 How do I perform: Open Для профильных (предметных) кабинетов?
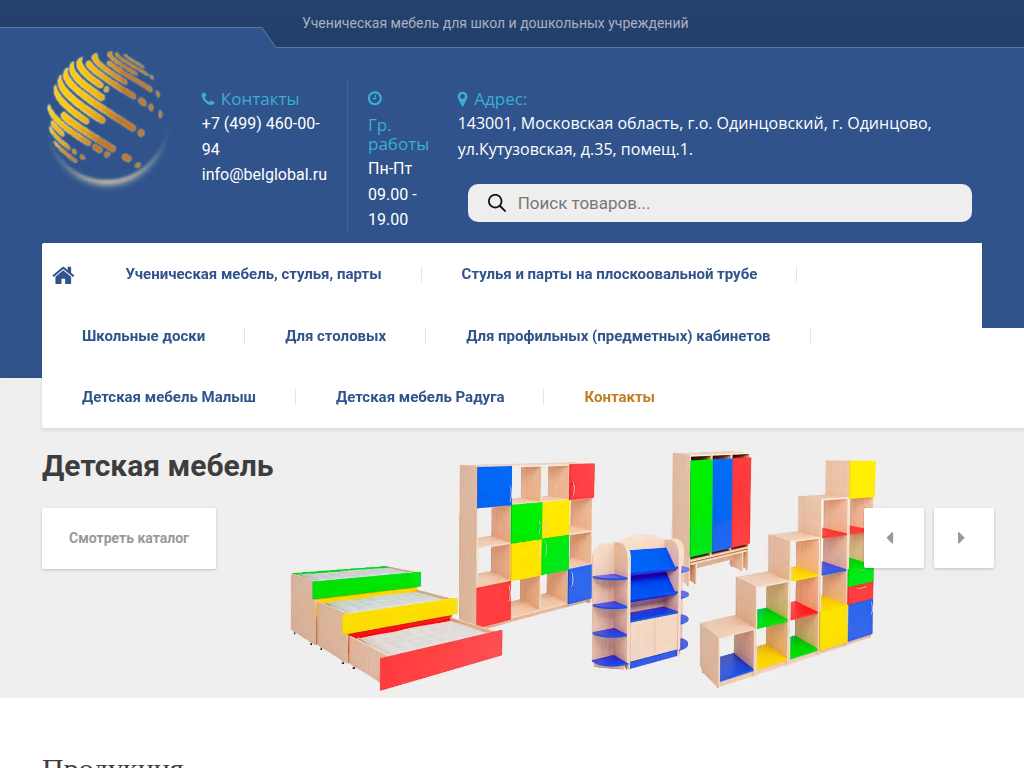[x=618, y=336]
